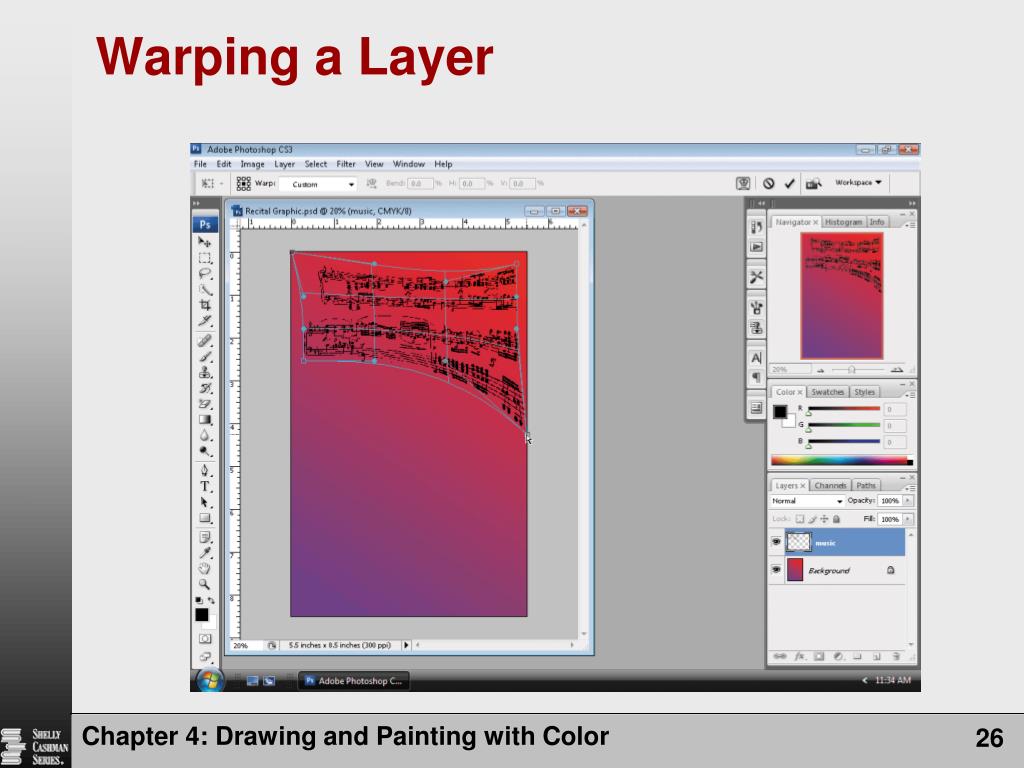Collapse the toolbox with double-arrow
Image resolution: width=1024 pixels, height=768 pixels.
[x=196, y=204]
